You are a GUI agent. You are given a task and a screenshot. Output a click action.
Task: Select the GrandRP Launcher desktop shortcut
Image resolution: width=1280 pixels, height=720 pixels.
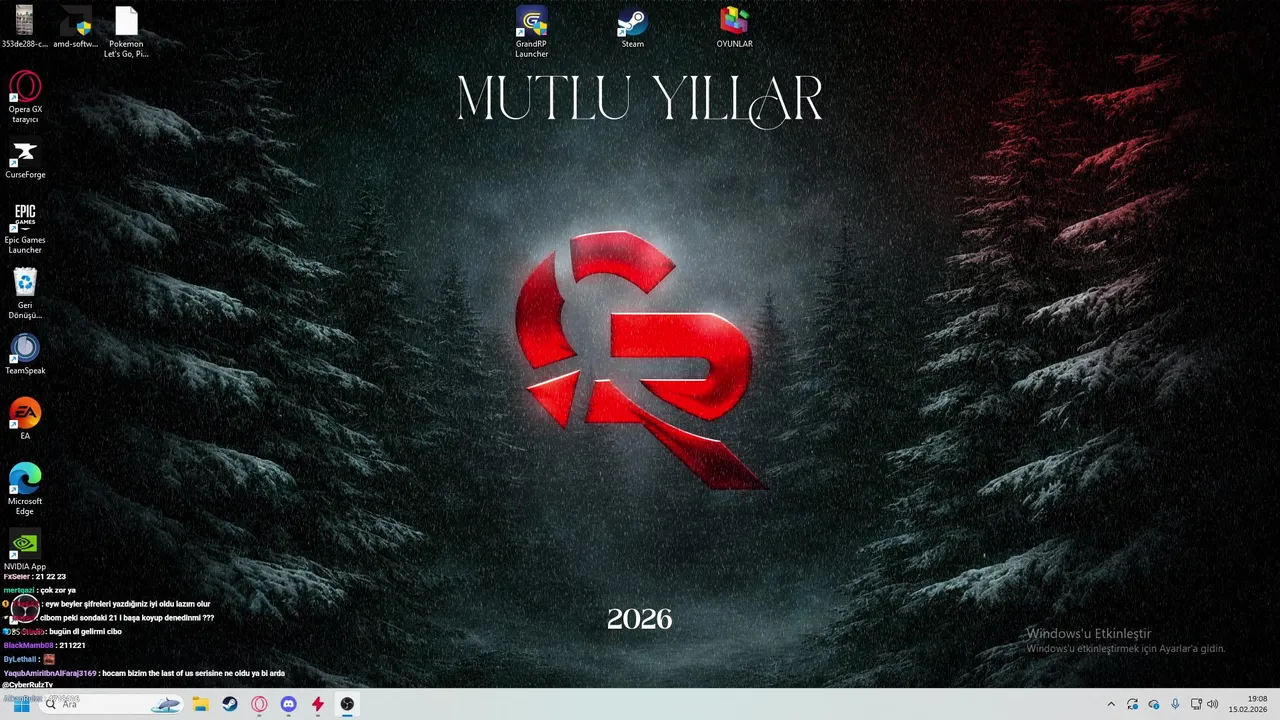coord(531,32)
